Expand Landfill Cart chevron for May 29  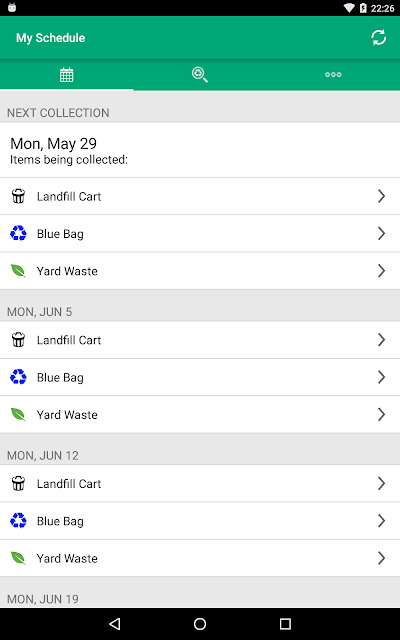[381, 196]
